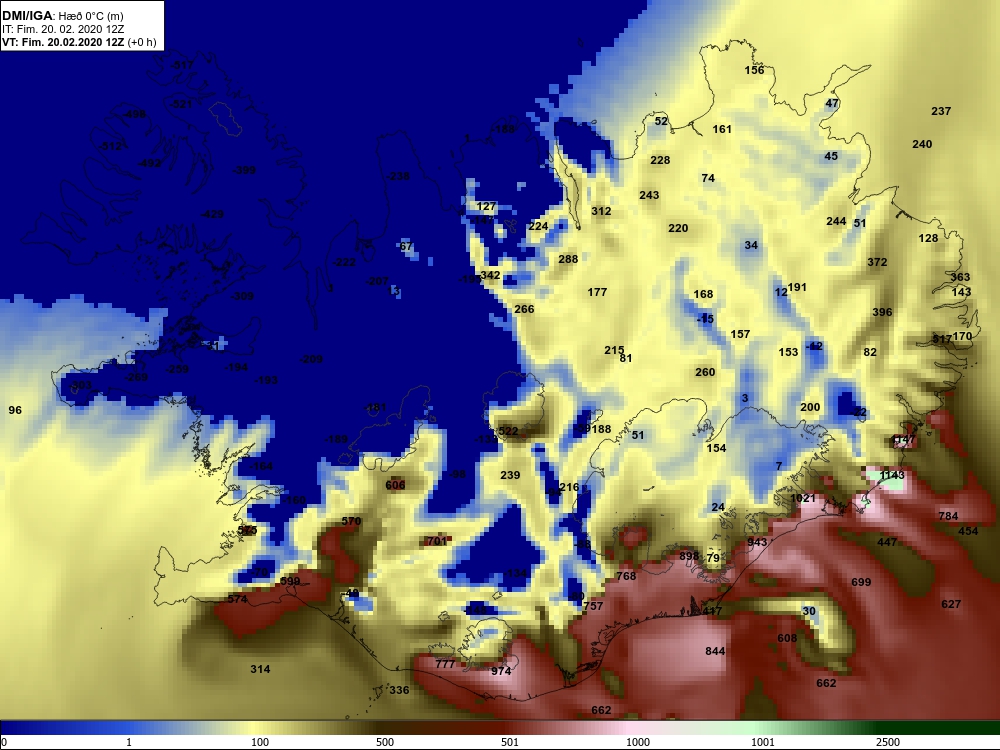This screenshot has width=1000, height=750.
Task: Click the map value 372
Action: pos(878,262)
